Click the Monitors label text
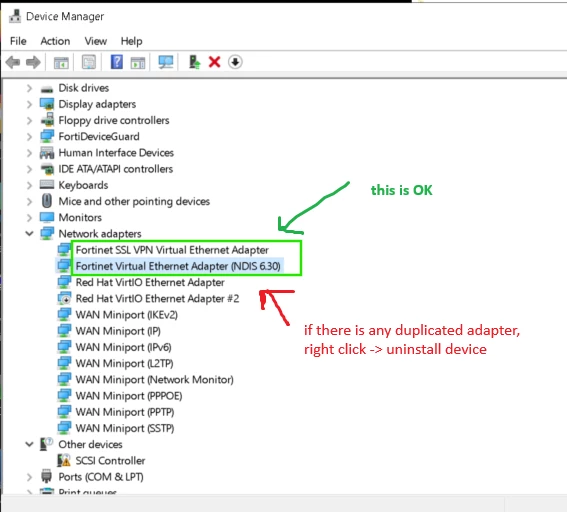567x512 pixels. coord(80,218)
